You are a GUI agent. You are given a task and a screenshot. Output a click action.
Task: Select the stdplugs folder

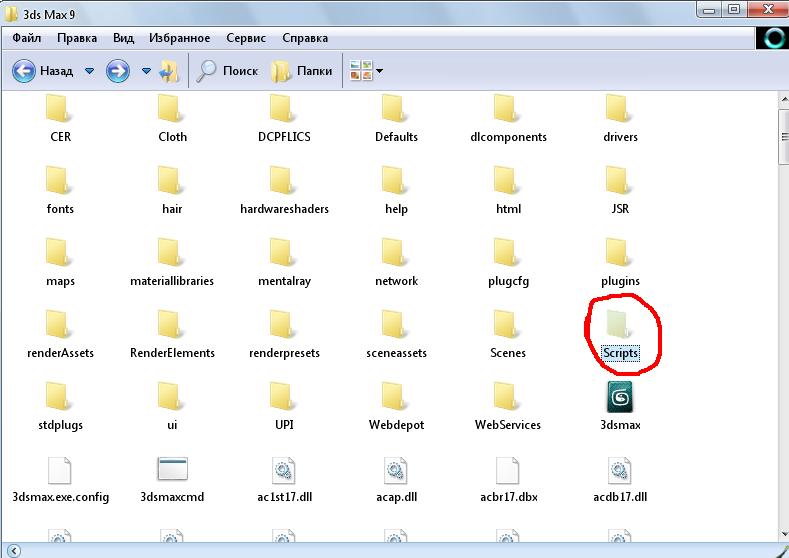point(60,407)
